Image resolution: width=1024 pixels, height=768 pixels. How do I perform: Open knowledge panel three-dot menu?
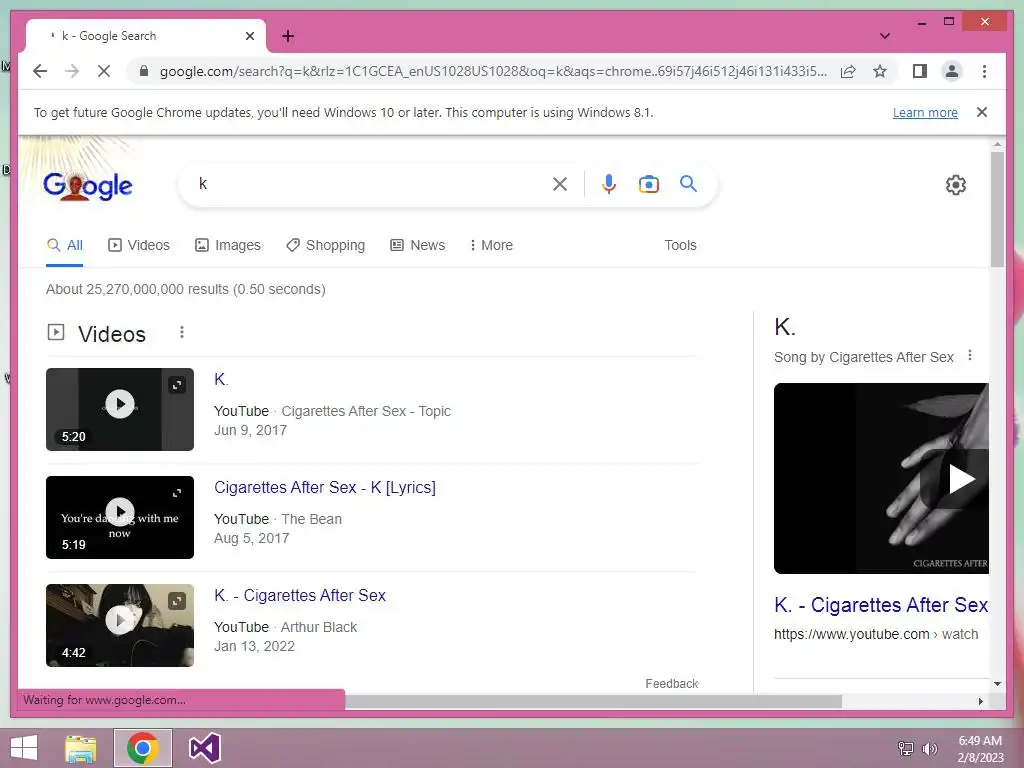pos(970,356)
